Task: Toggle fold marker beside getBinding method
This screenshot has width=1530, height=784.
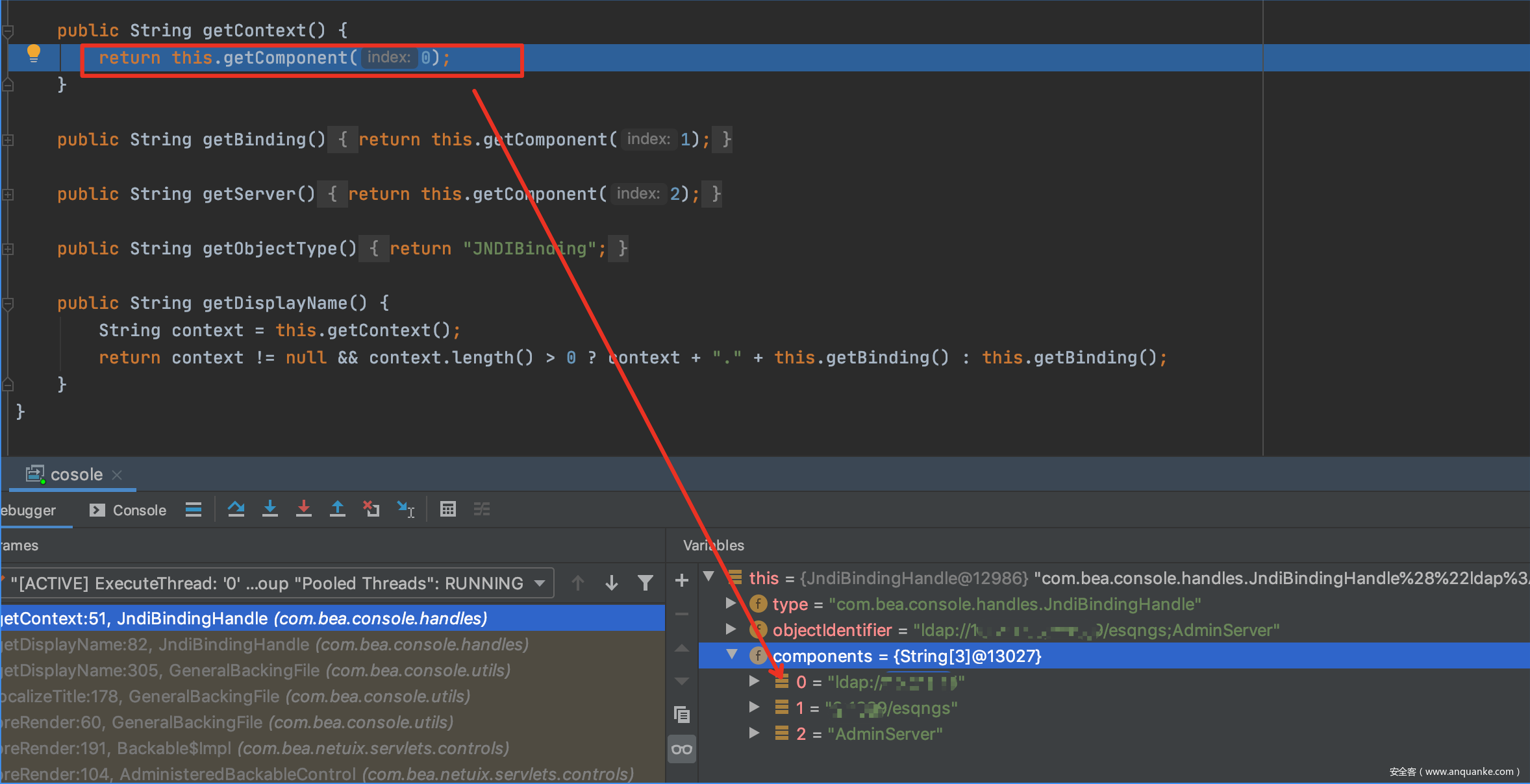Action: click(x=8, y=140)
